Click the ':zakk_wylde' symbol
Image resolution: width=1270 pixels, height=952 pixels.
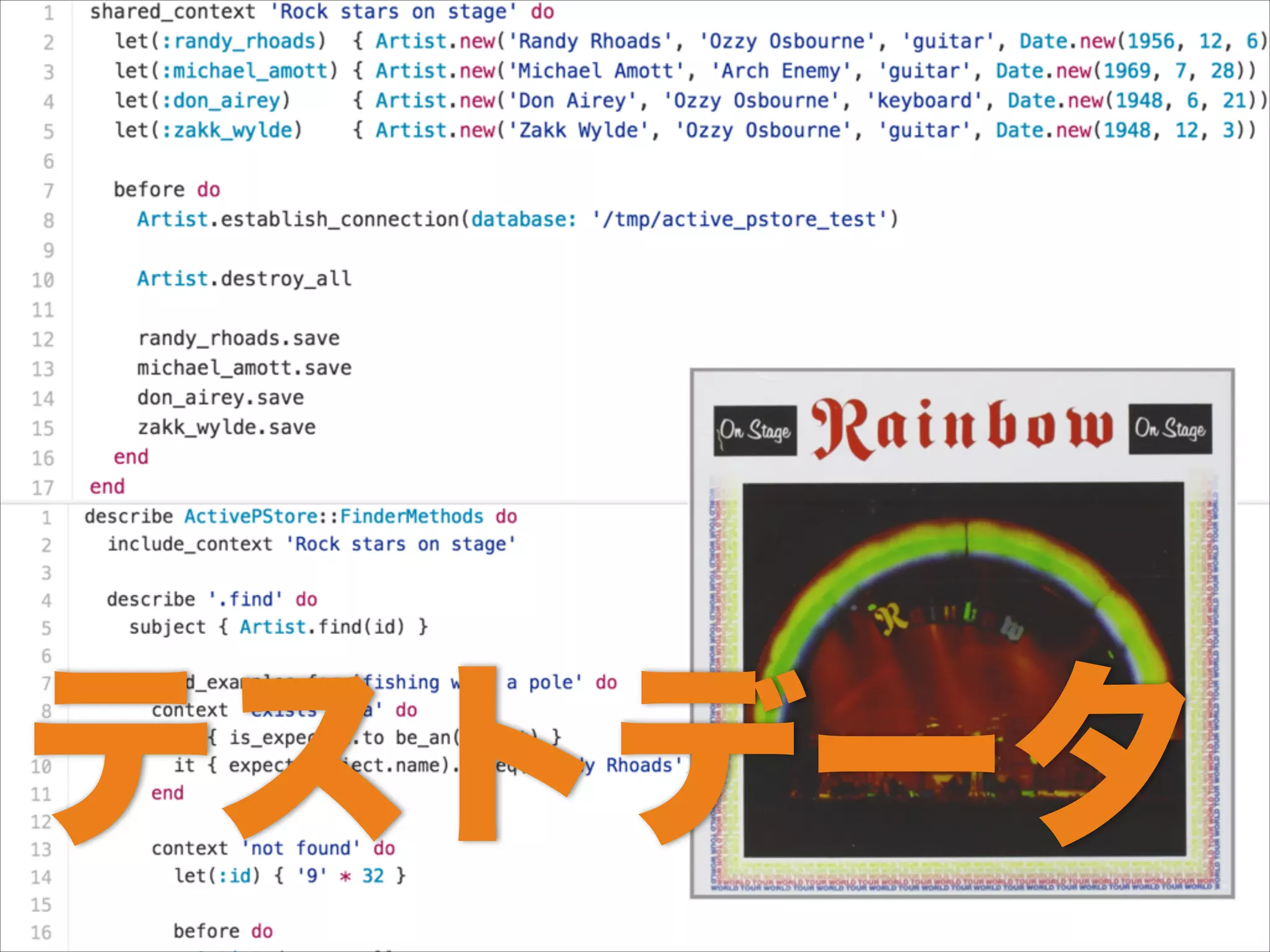(227, 131)
